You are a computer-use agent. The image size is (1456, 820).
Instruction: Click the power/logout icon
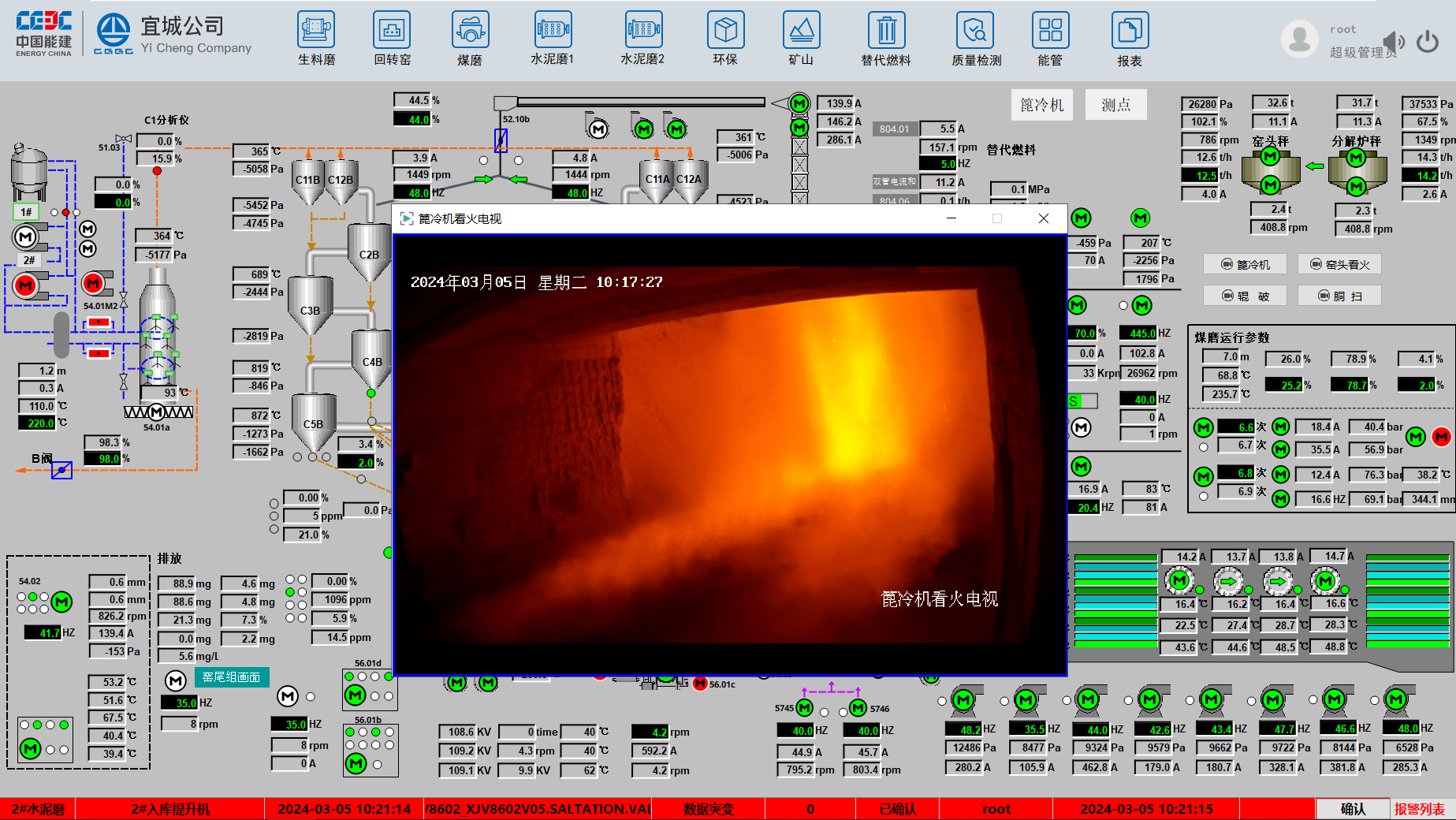1428,41
